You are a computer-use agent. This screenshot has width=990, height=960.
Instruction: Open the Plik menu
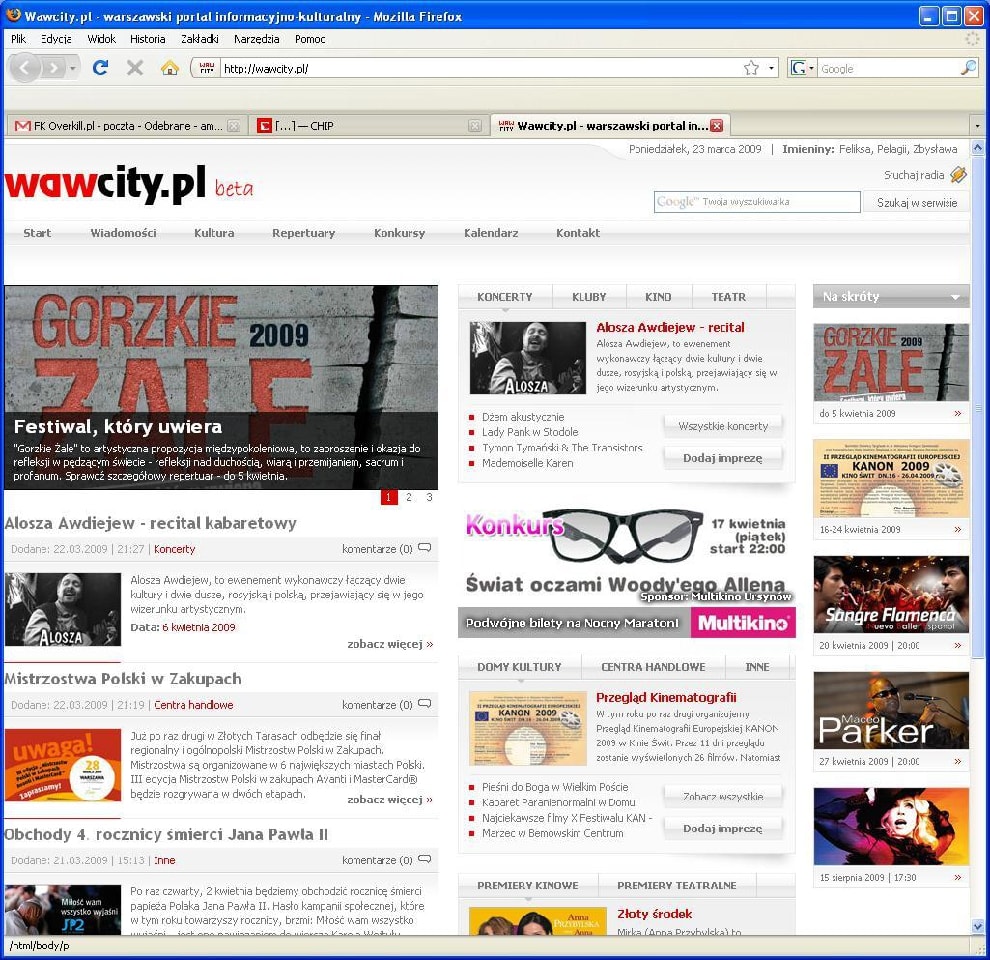pos(18,39)
